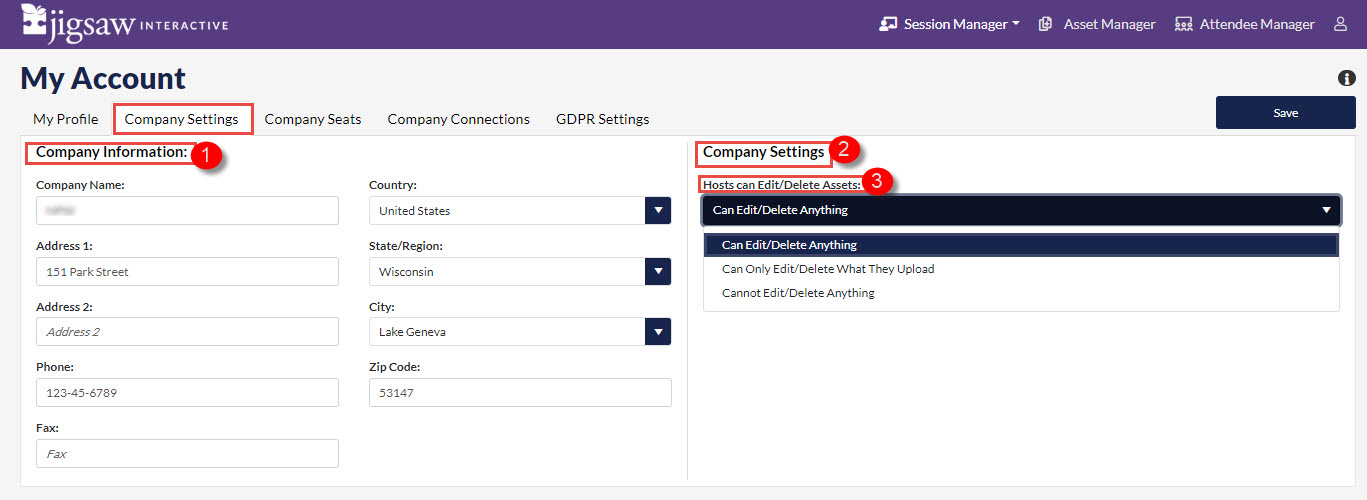Choose Can Only Edit/Delete What They Upload

[828, 269]
